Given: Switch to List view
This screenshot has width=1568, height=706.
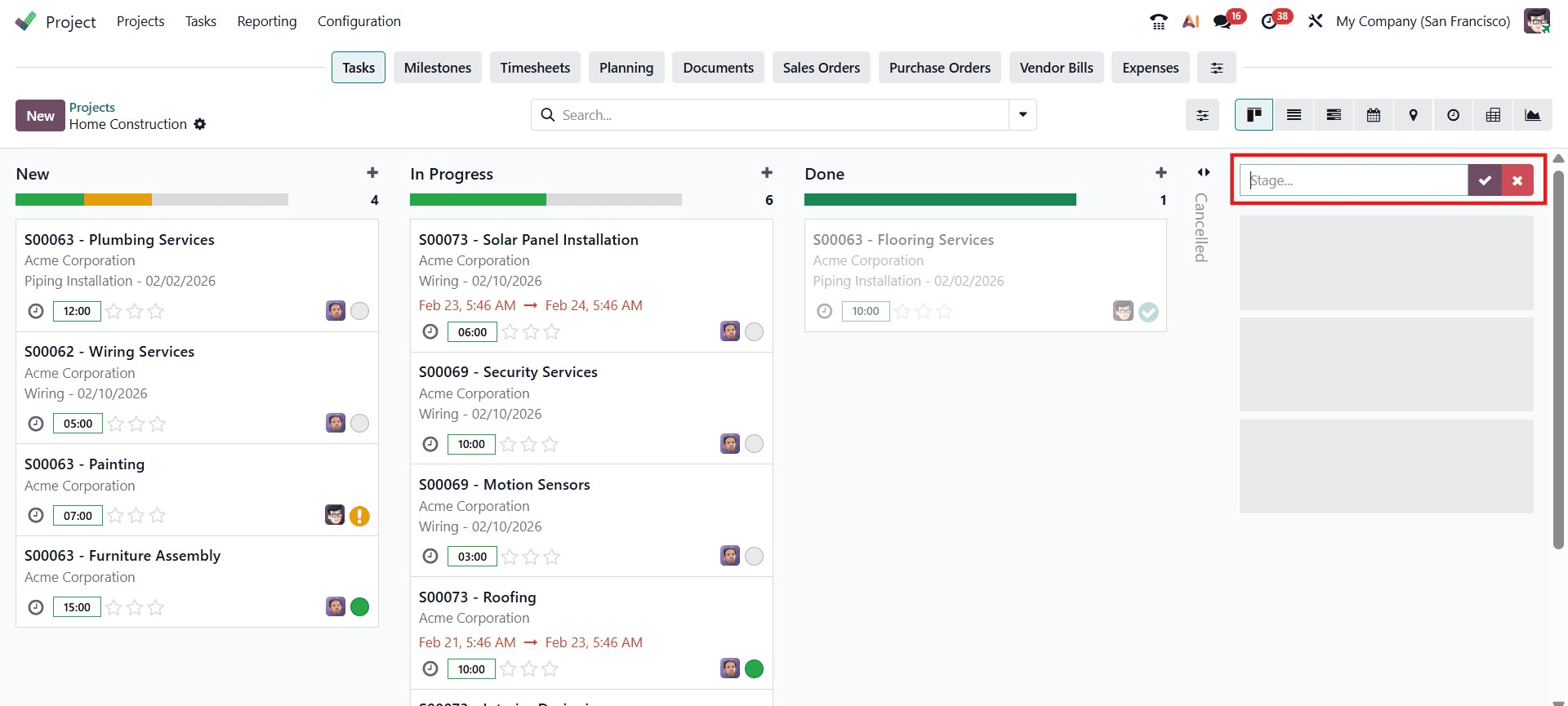Looking at the screenshot, I should click(x=1294, y=115).
